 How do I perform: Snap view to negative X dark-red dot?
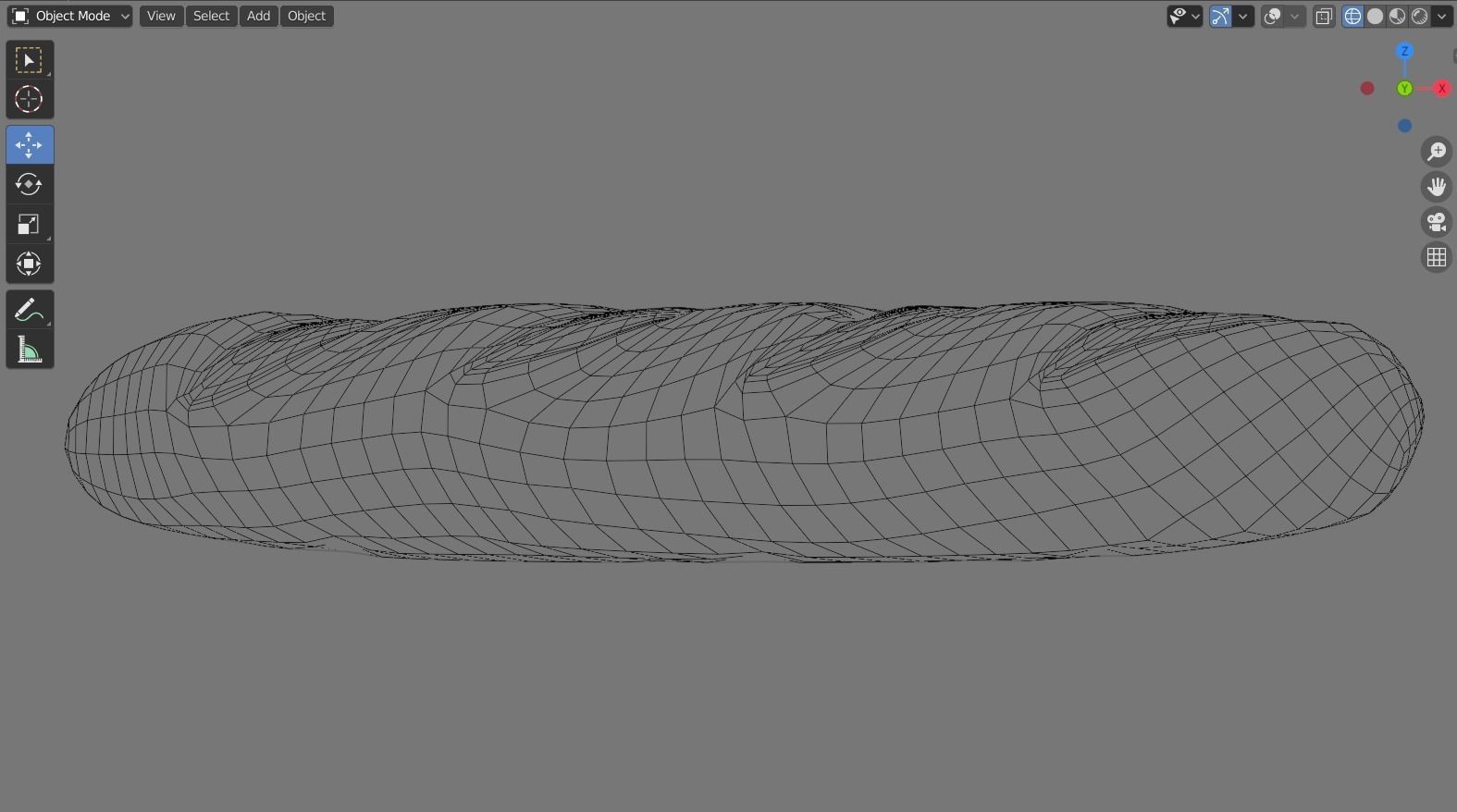1367,89
